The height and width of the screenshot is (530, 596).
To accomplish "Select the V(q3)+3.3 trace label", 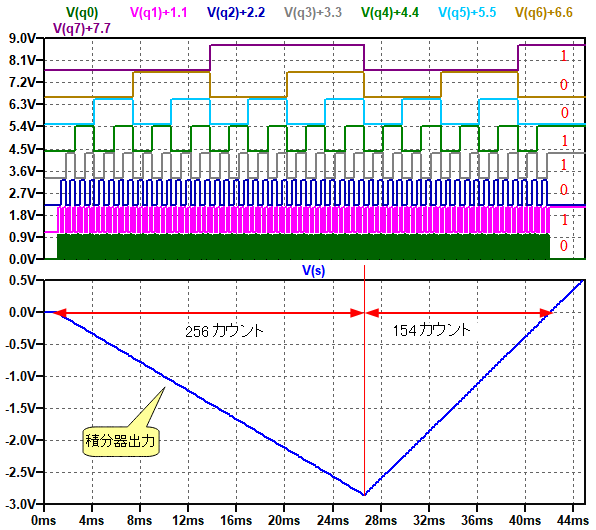I will [x=313, y=13].
